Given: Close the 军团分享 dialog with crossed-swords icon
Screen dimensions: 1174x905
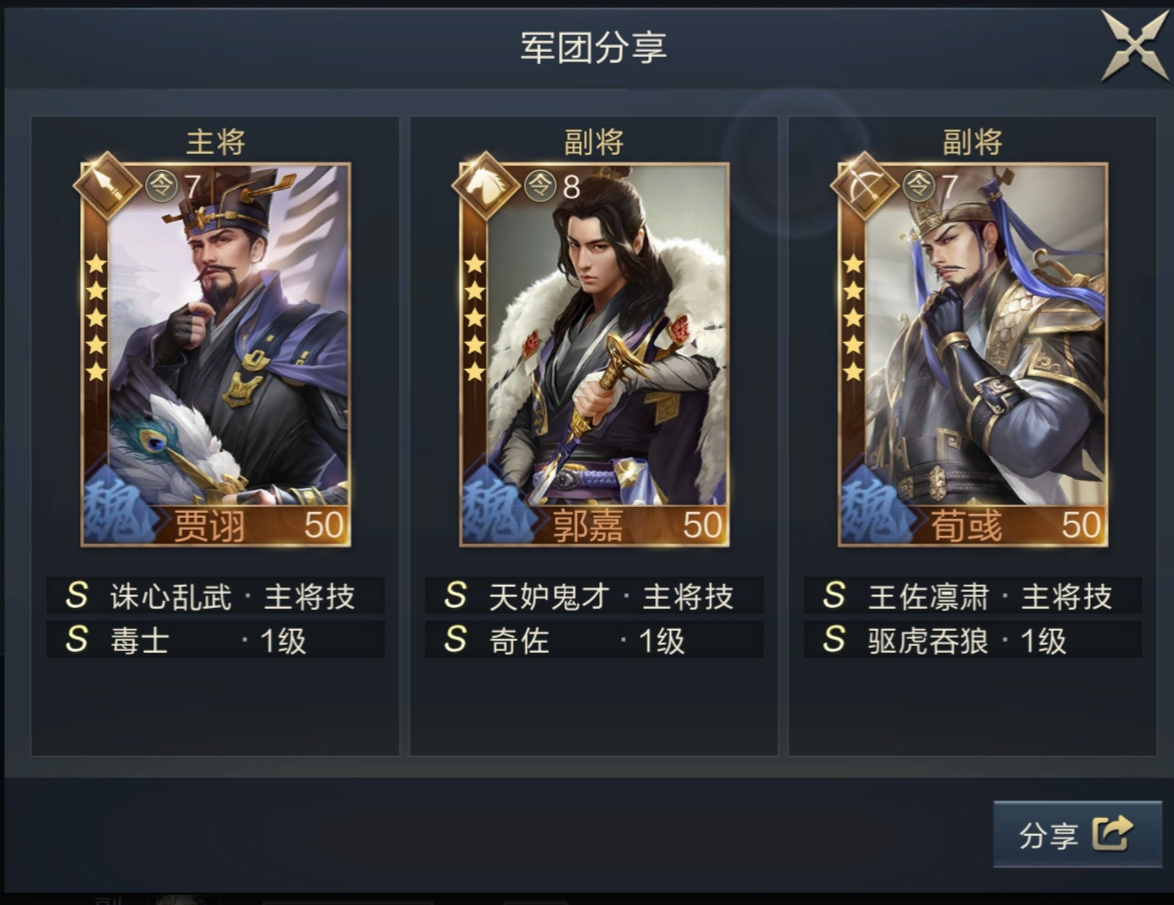Looking at the screenshot, I should tap(1134, 46).
